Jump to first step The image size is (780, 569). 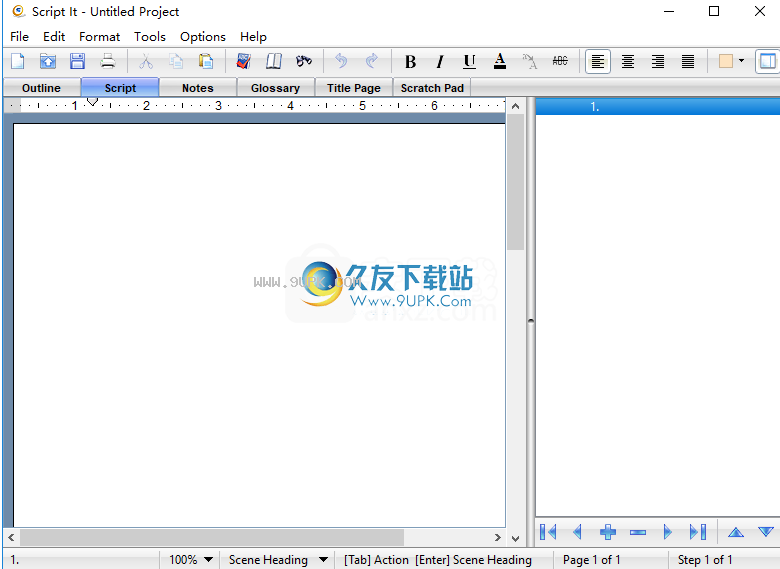[x=548, y=532]
